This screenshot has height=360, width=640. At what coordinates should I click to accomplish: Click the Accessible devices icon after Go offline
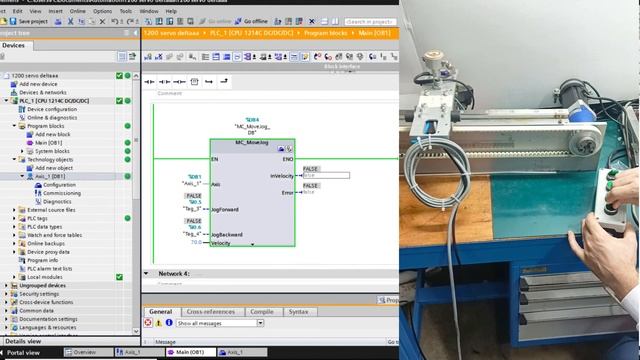pos(278,21)
